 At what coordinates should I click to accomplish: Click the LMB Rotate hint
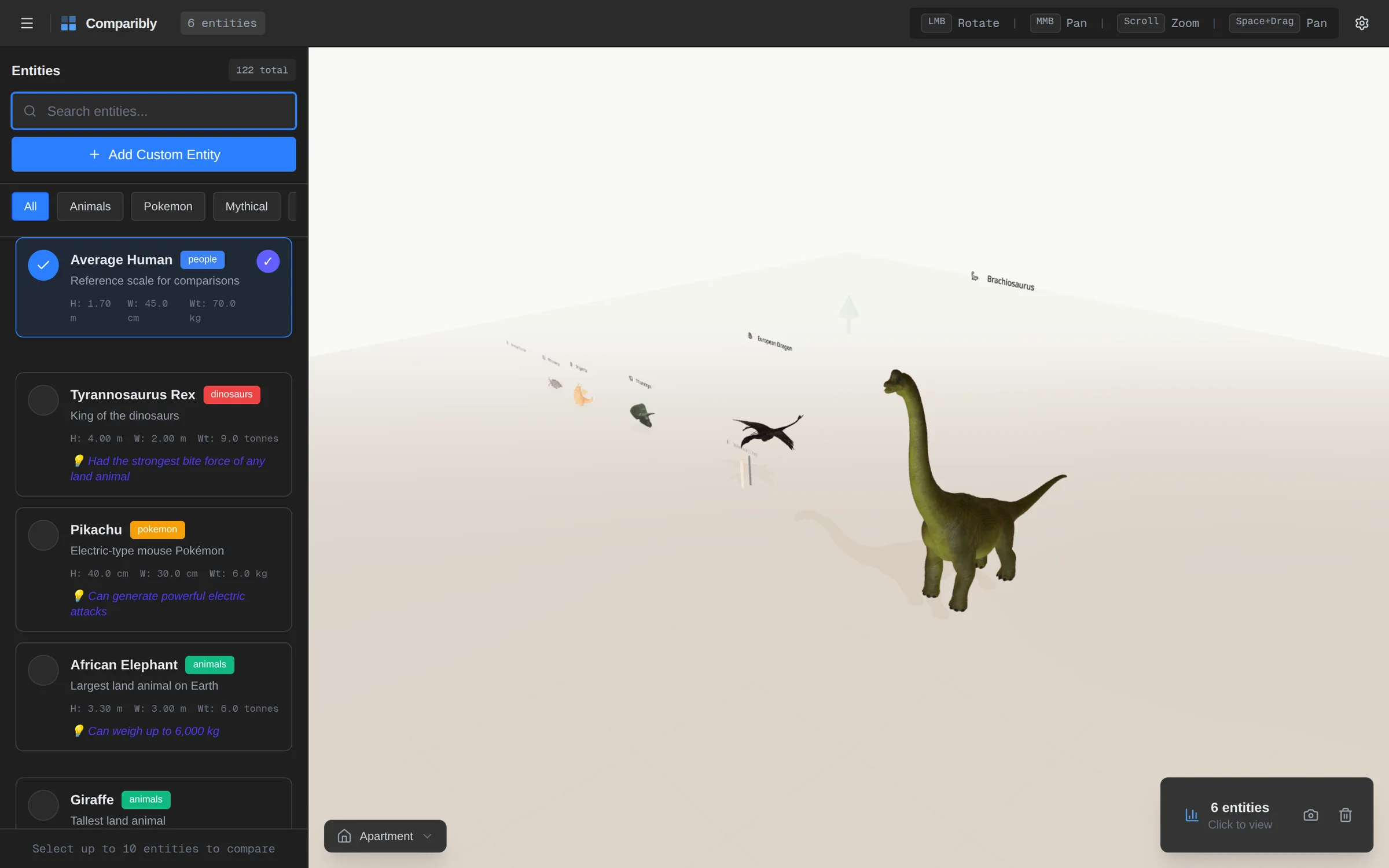point(961,23)
